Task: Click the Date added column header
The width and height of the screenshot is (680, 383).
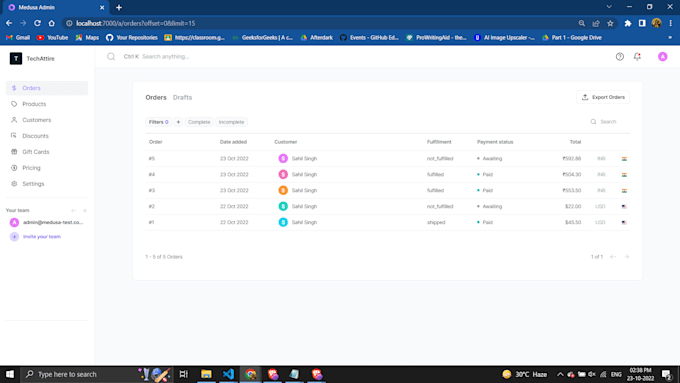Action: 233,142
